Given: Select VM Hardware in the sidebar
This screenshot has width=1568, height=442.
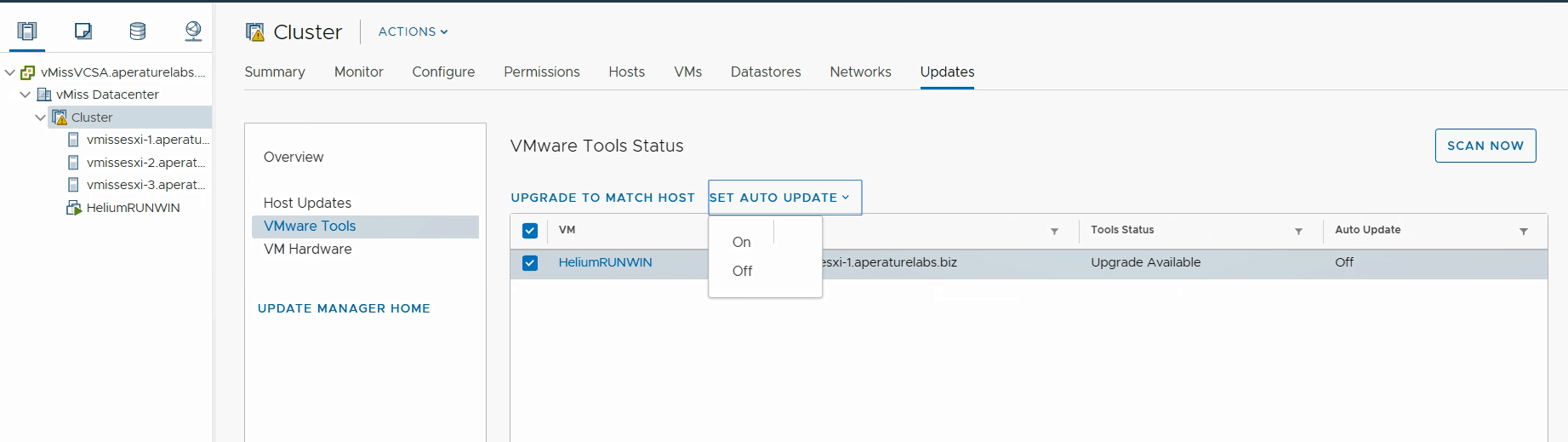Looking at the screenshot, I should coord(307,249).
